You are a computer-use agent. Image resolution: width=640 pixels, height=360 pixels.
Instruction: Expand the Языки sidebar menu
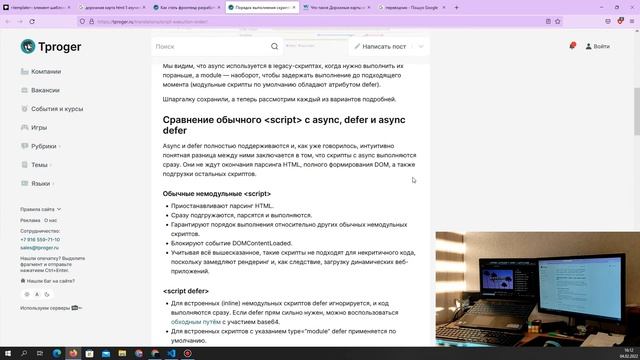coord(37,184)
